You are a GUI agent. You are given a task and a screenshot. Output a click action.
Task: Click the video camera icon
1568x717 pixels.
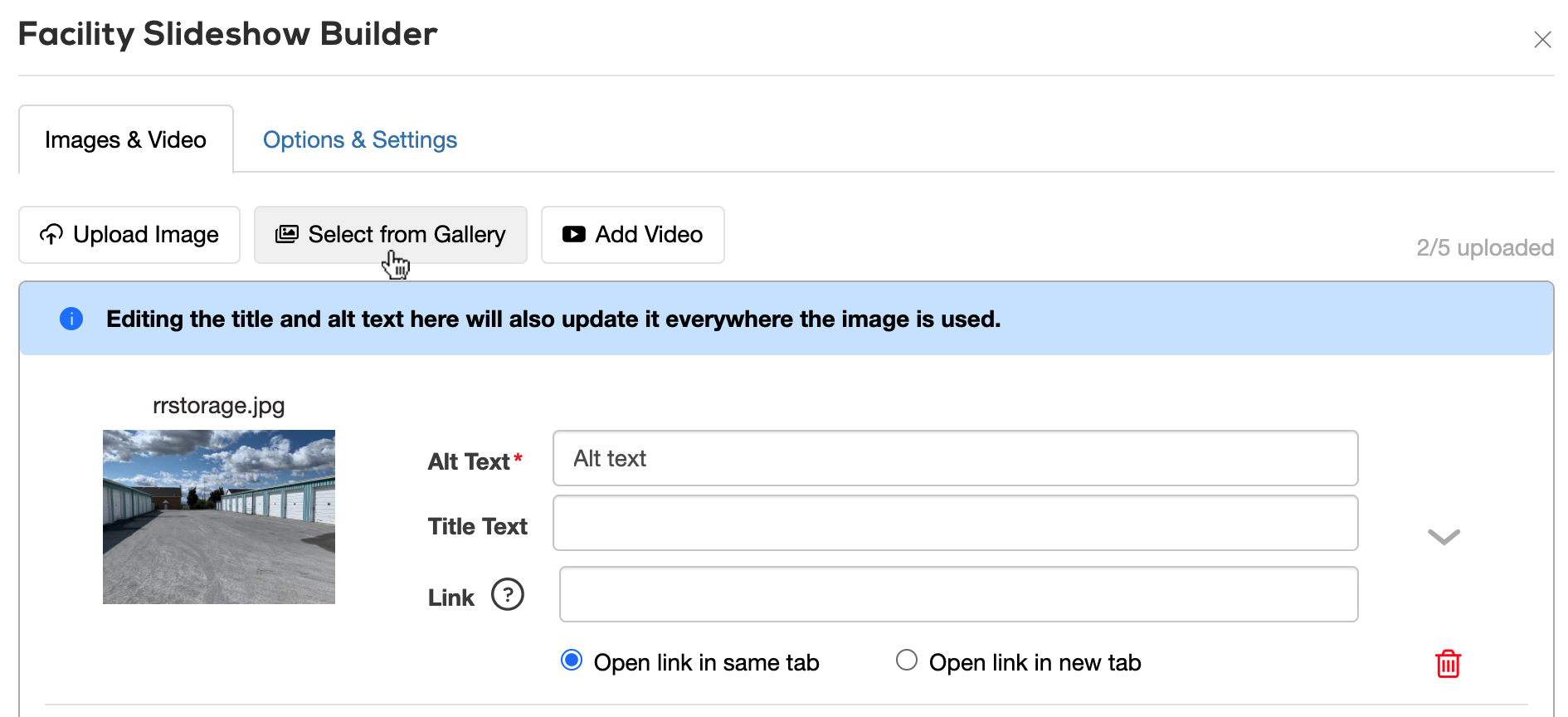pyautogui.click(x=573, y=235)
